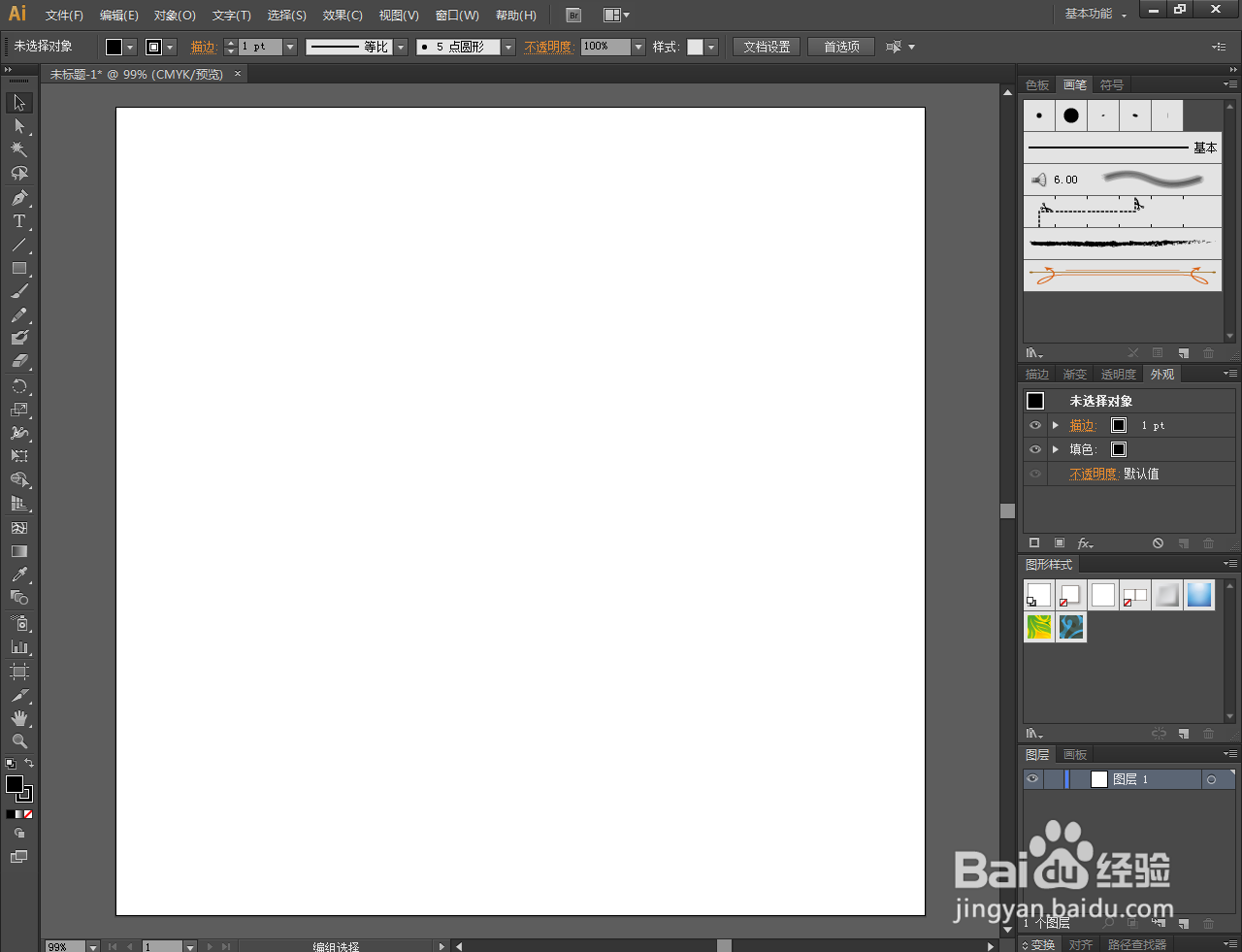Select the Symbol Sprayer tool
Viewport: 1242px width, 952px height.
19,623
